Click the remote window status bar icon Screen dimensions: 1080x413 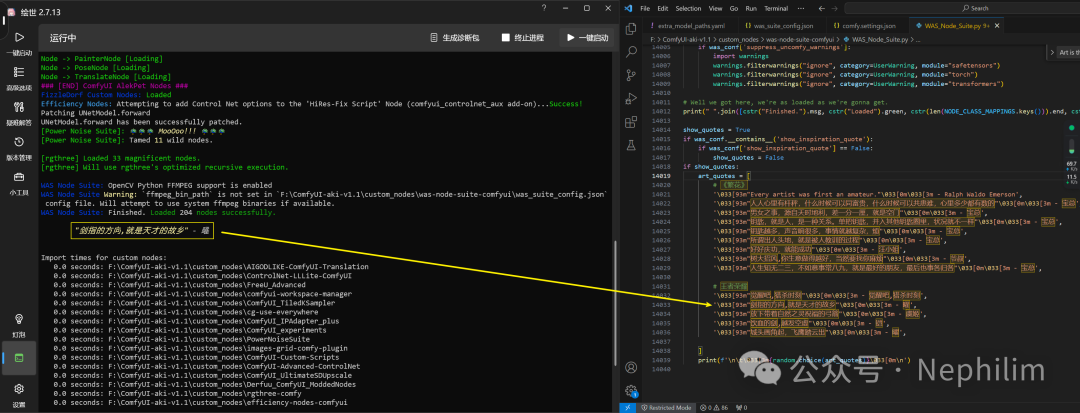coord(627,407)
